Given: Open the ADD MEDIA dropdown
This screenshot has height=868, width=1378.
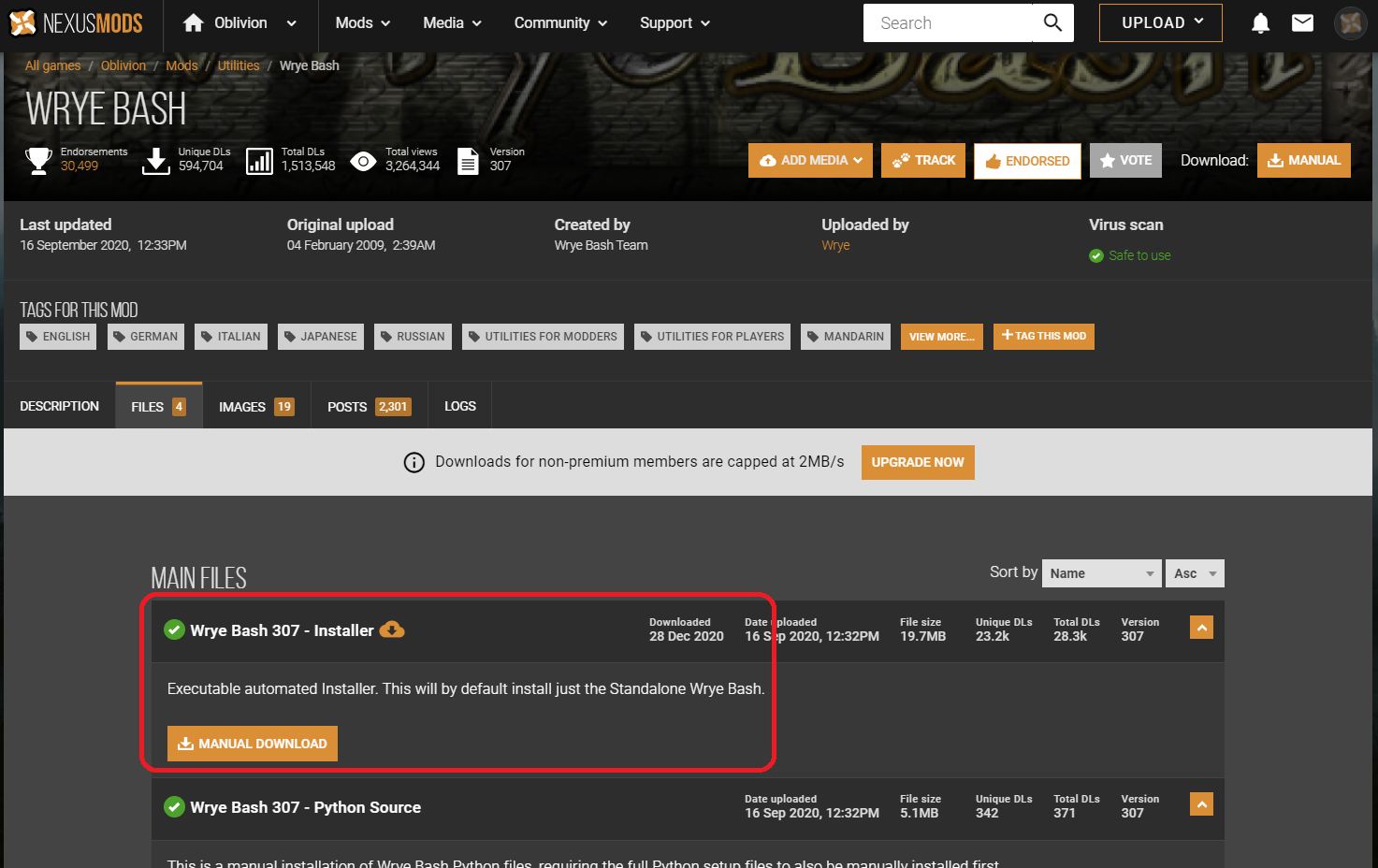Looking at the screenshot, I should tap(810, 160).
